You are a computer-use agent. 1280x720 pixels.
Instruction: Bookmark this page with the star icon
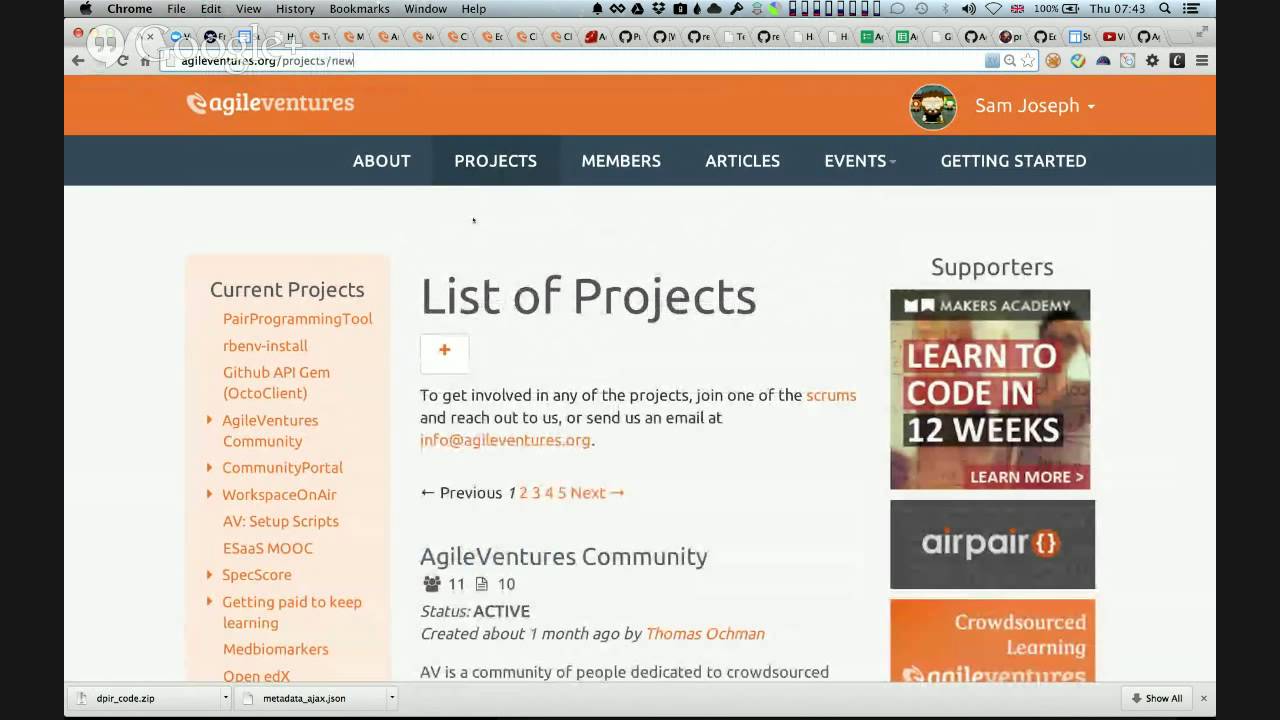(1028, 61)
